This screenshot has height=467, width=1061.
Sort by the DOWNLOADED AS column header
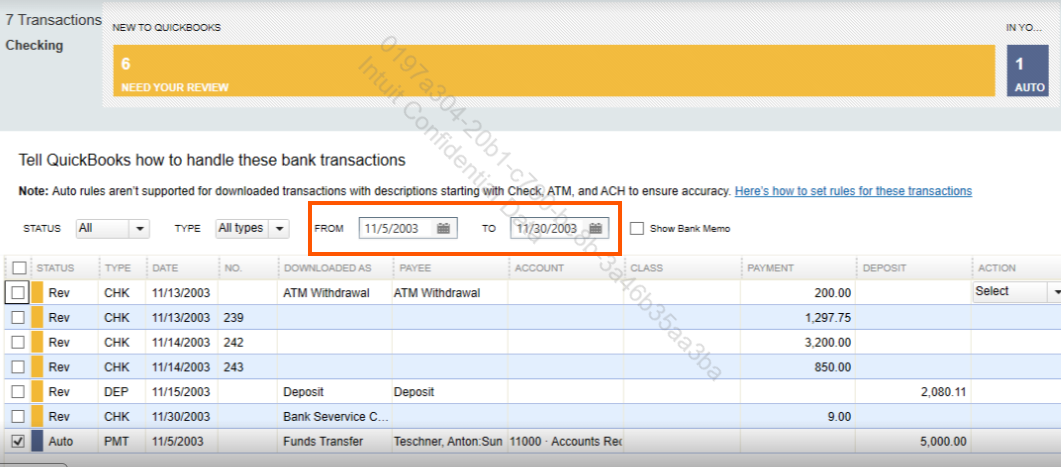[x=328, y=268]
